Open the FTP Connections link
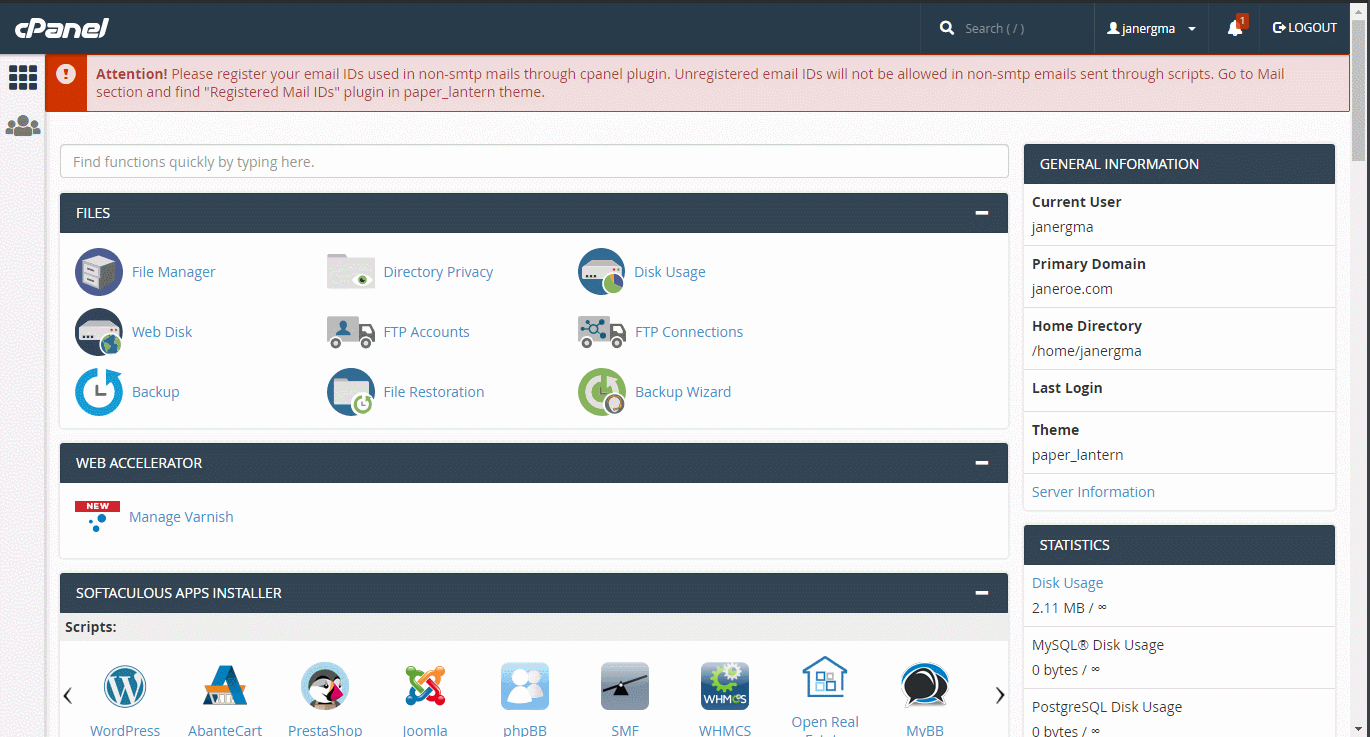Viewport: 1370px width, 737px height. (689, 332)
